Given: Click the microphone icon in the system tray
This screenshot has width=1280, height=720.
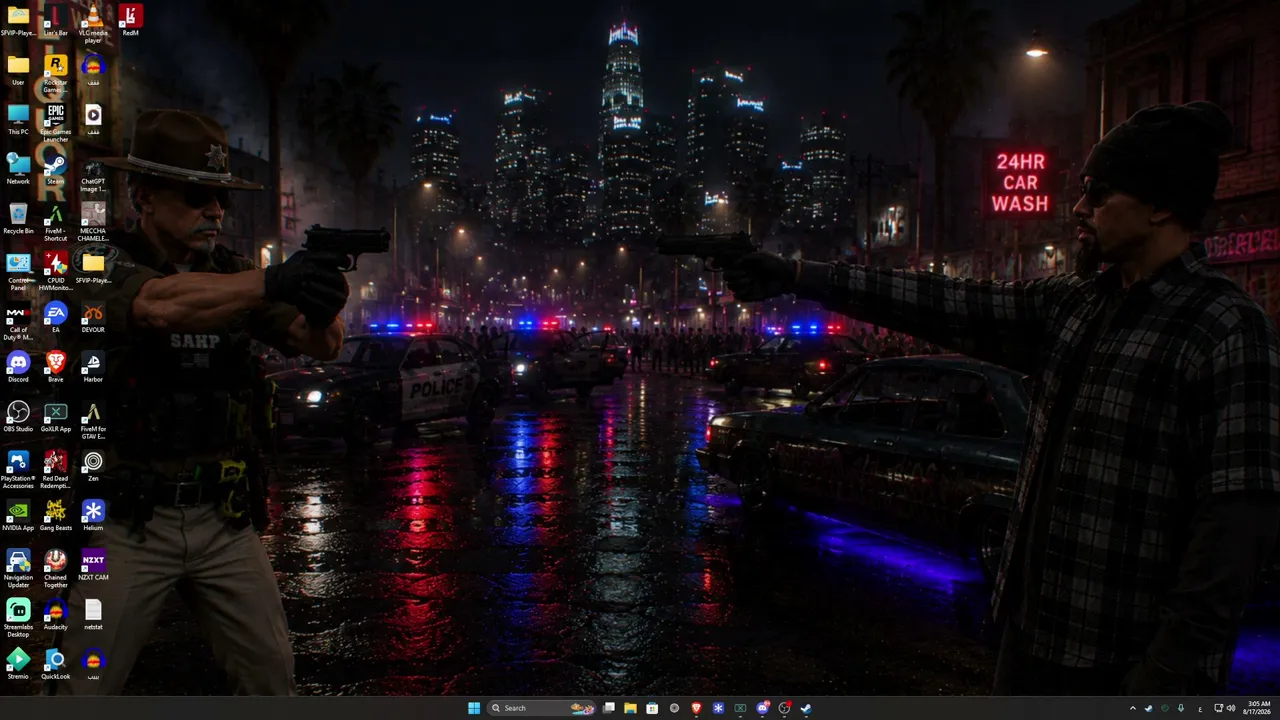Looking at the screenshot, I should point(1181,708).
